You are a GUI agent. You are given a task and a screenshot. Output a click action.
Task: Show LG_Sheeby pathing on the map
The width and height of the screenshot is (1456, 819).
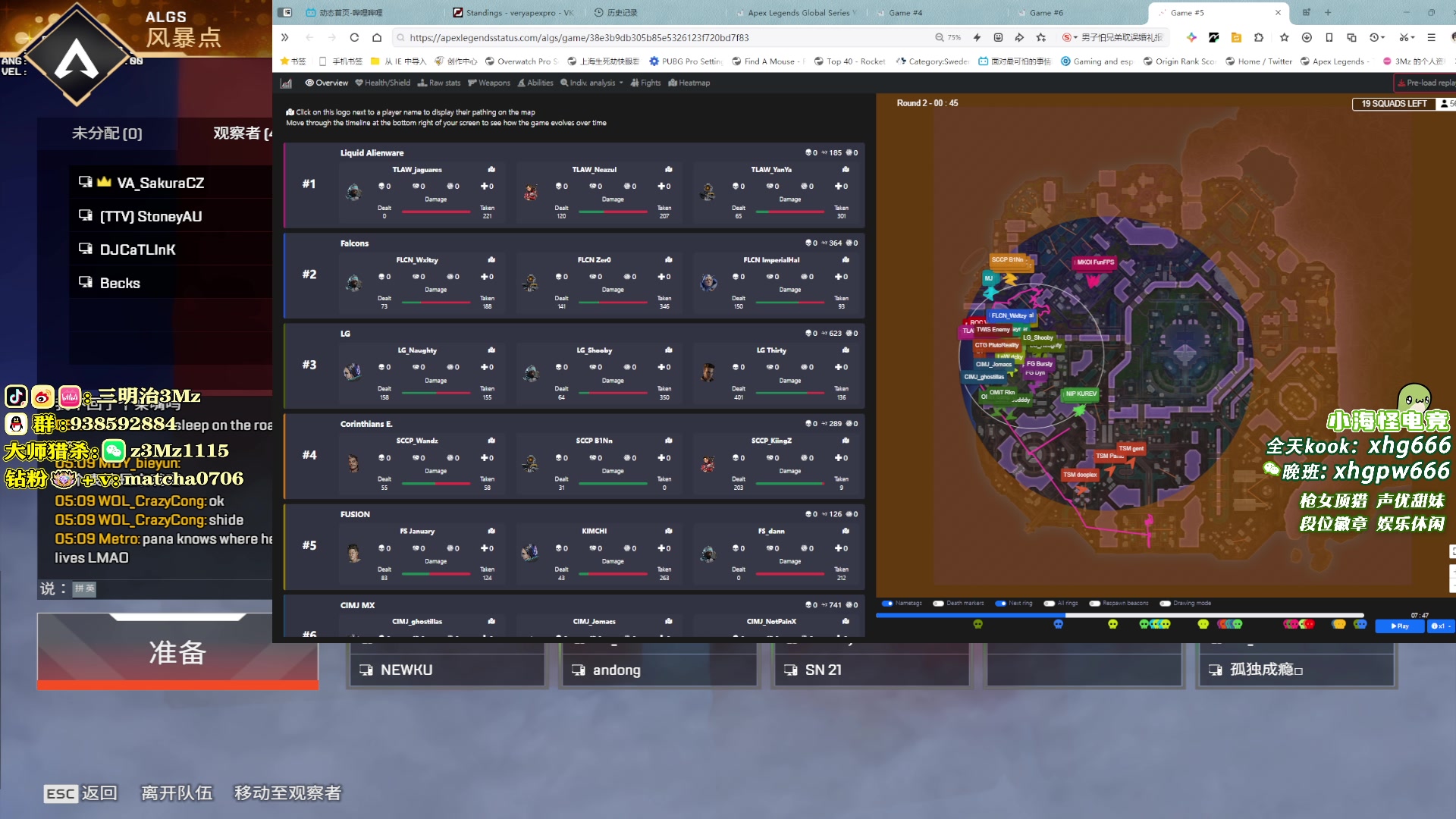click(669, 350)
